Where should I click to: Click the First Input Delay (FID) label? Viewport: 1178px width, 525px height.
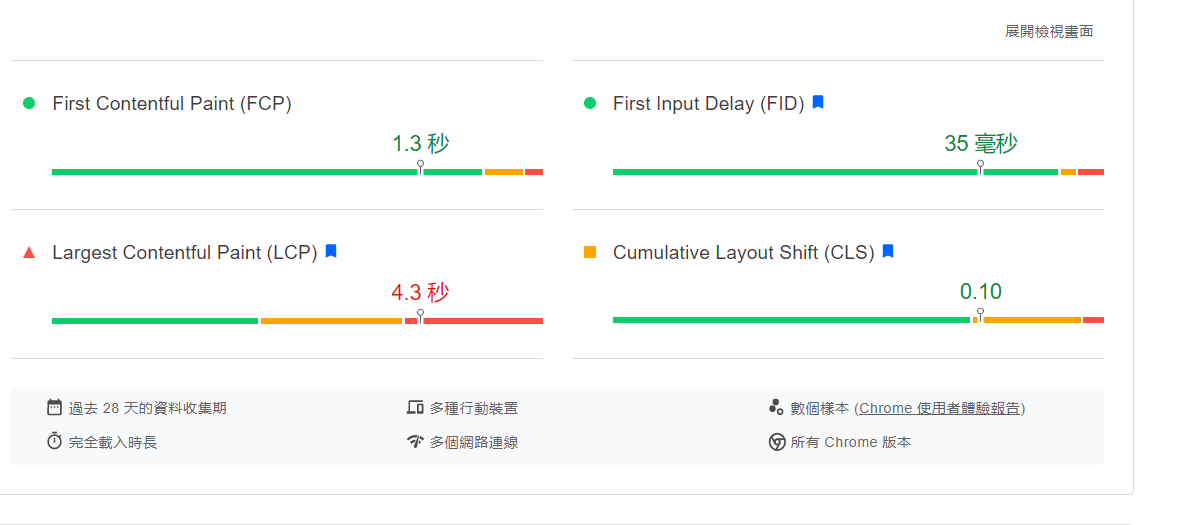pyautogui.click(x=708, y=103)
